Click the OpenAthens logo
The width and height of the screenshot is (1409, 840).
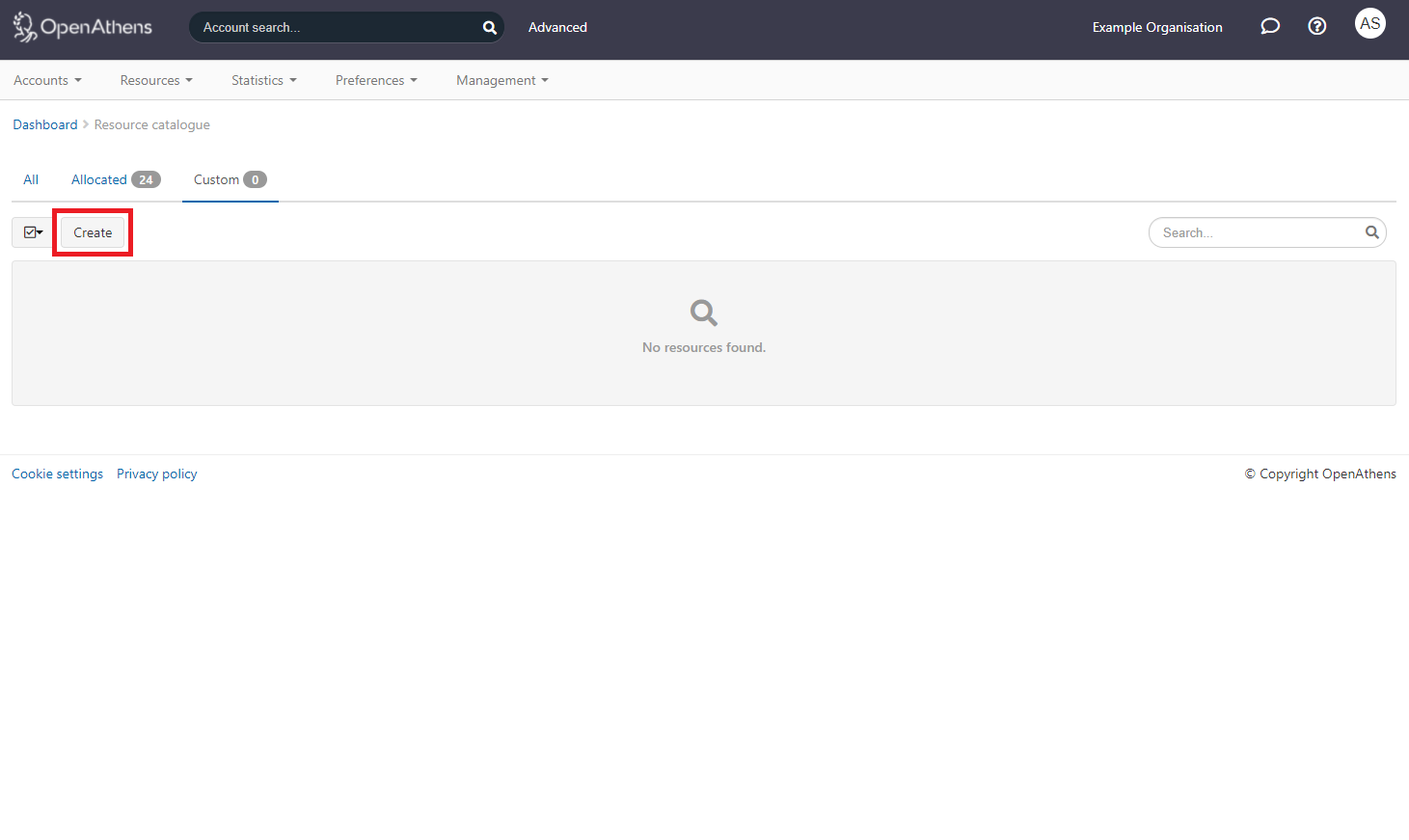tap(81, 27)
